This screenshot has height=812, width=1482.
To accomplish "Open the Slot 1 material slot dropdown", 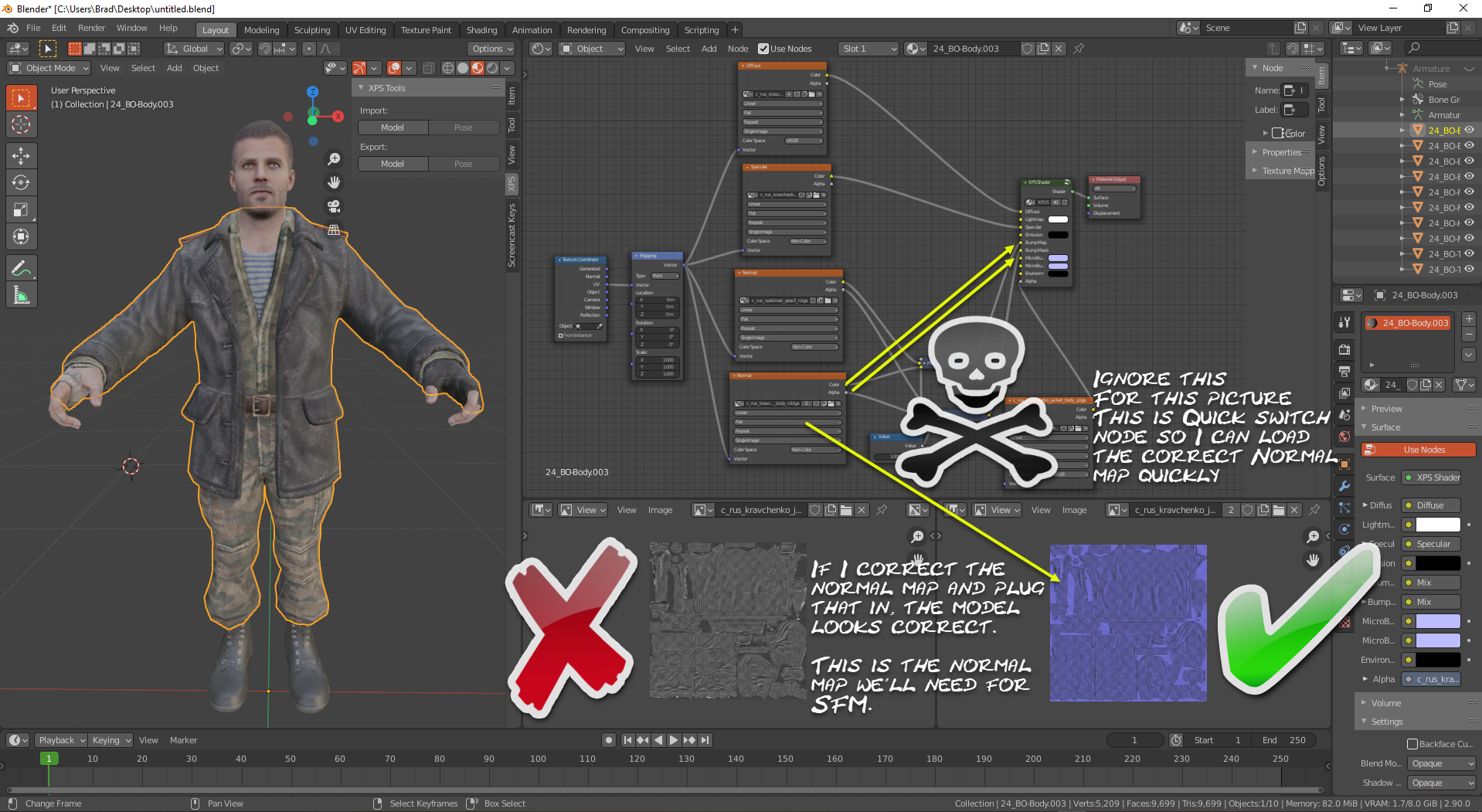I will 868,49.
